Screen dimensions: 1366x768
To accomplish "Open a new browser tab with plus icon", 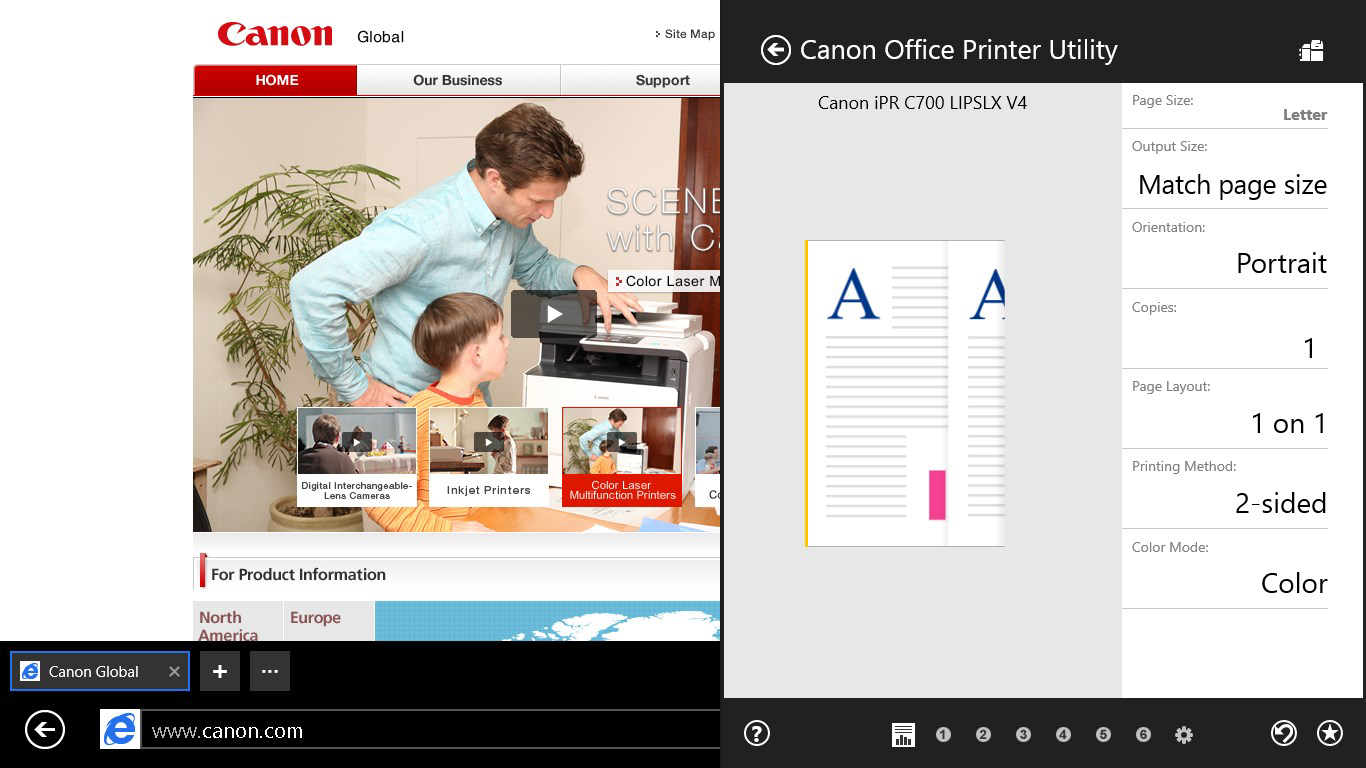I will 220,670.
